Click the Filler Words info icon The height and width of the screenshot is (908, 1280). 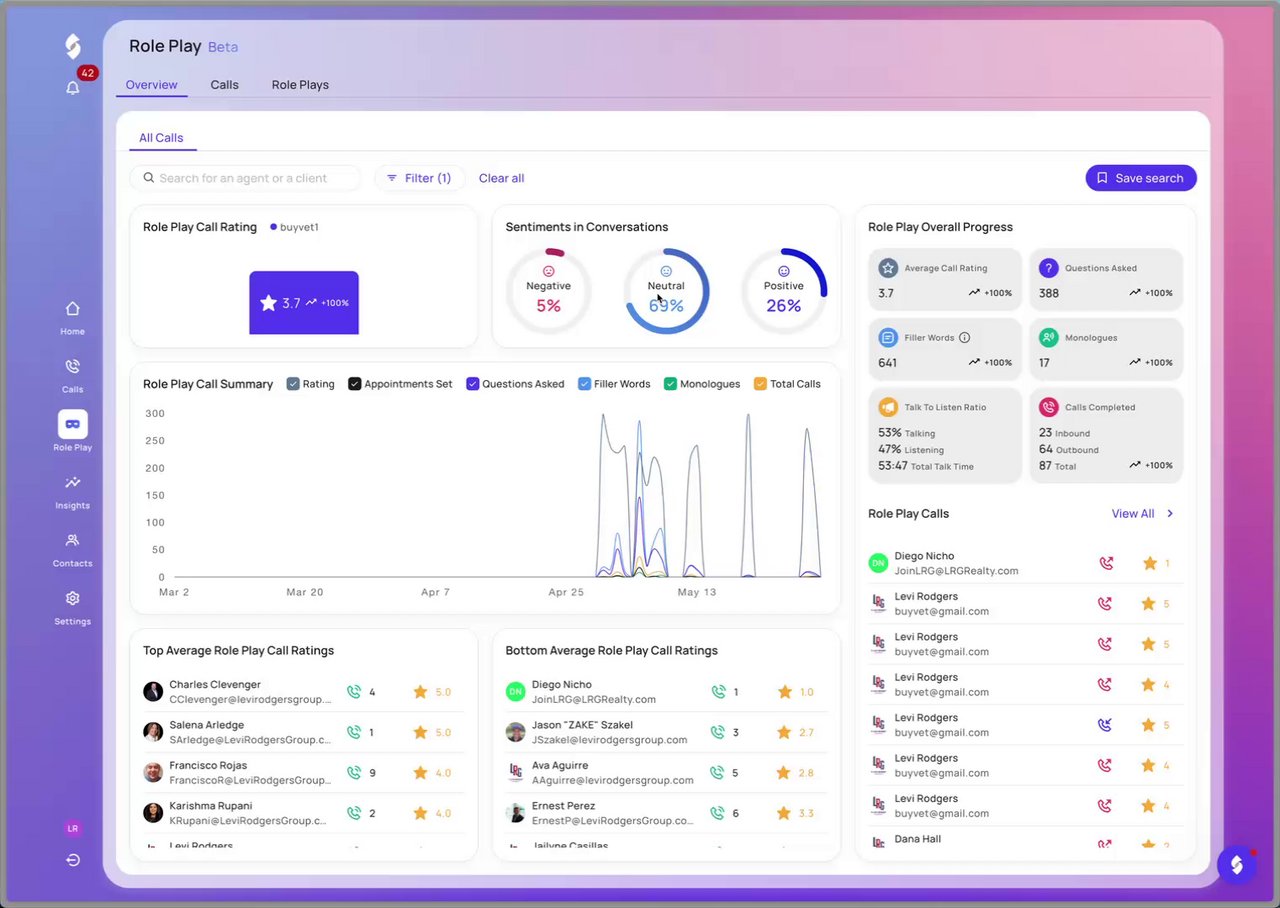(x=965, y=338)
